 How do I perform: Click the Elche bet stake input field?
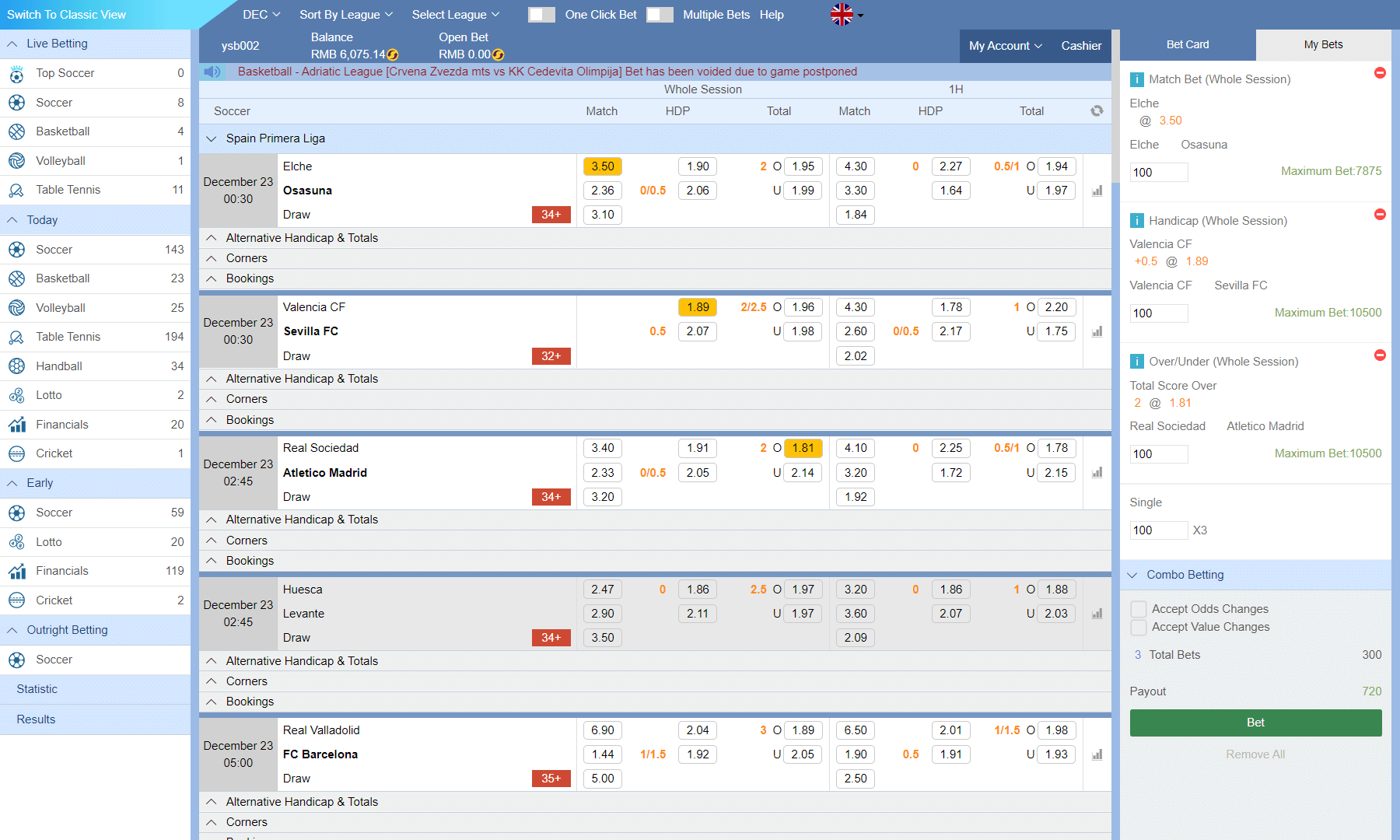click(1159, 173)
